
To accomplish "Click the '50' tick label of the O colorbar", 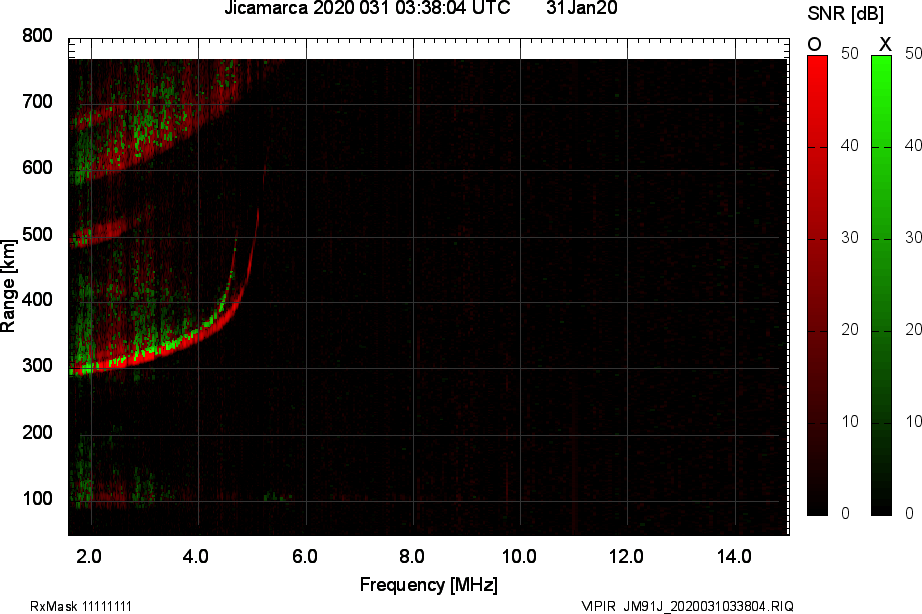I will pyautogui.click(x=850, y=54).
